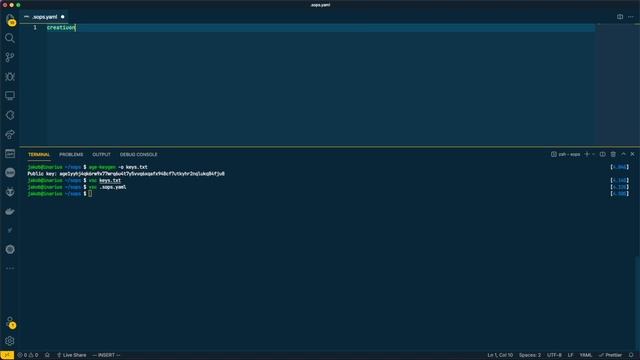The height and width of the screenshot is (360, 640).
Task: Click the Prettier status item
Action: (x=610, y=355)
